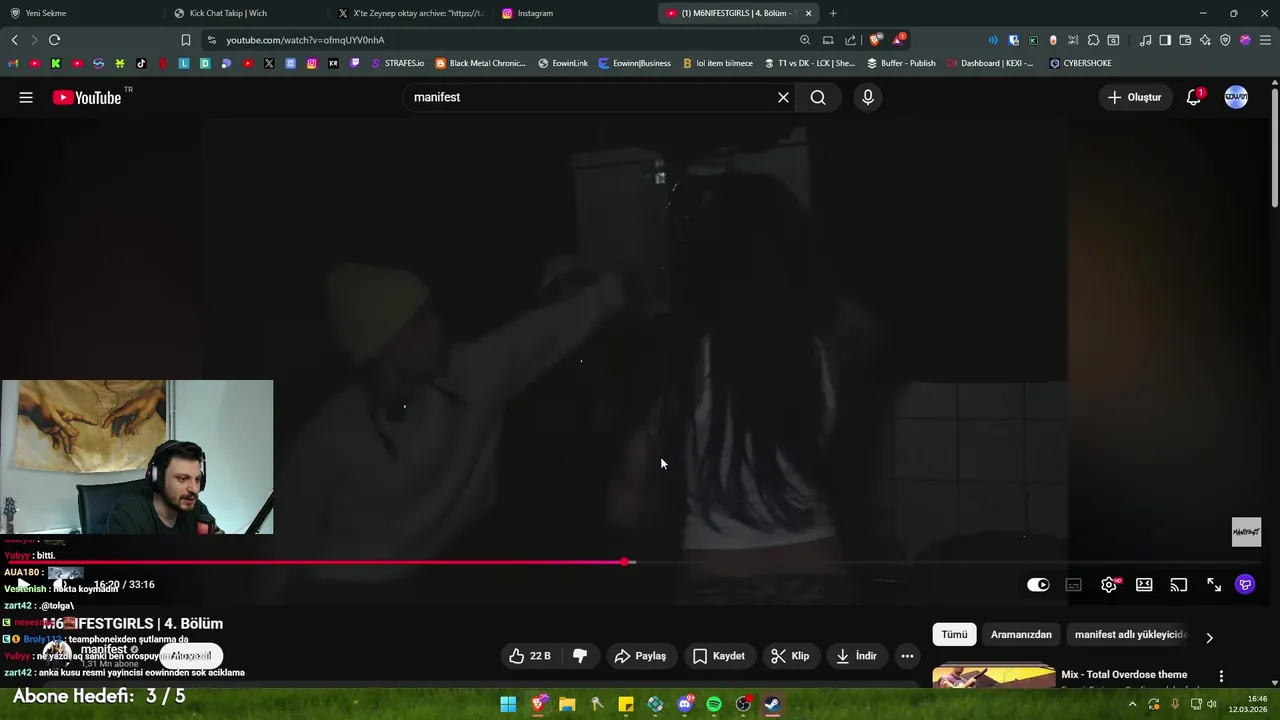Viewport: 1280px width, 720px height.
Task: Close the M6NIFESTGIRLS YouTube tab
Action: click(808, 13)
